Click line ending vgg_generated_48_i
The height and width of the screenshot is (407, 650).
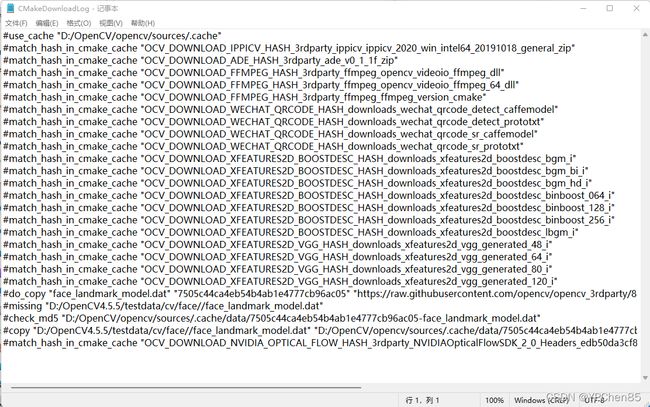coord(277,245)
